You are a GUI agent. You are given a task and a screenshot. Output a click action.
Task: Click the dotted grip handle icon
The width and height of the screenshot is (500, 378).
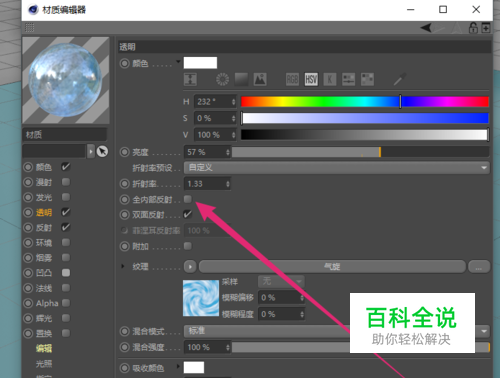click(30, 28)
